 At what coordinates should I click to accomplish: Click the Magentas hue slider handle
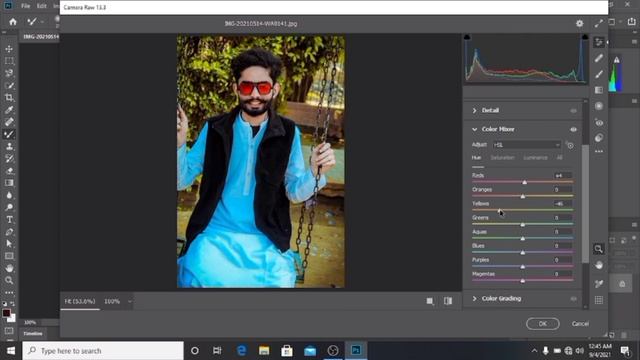click(x=522, y=280)
